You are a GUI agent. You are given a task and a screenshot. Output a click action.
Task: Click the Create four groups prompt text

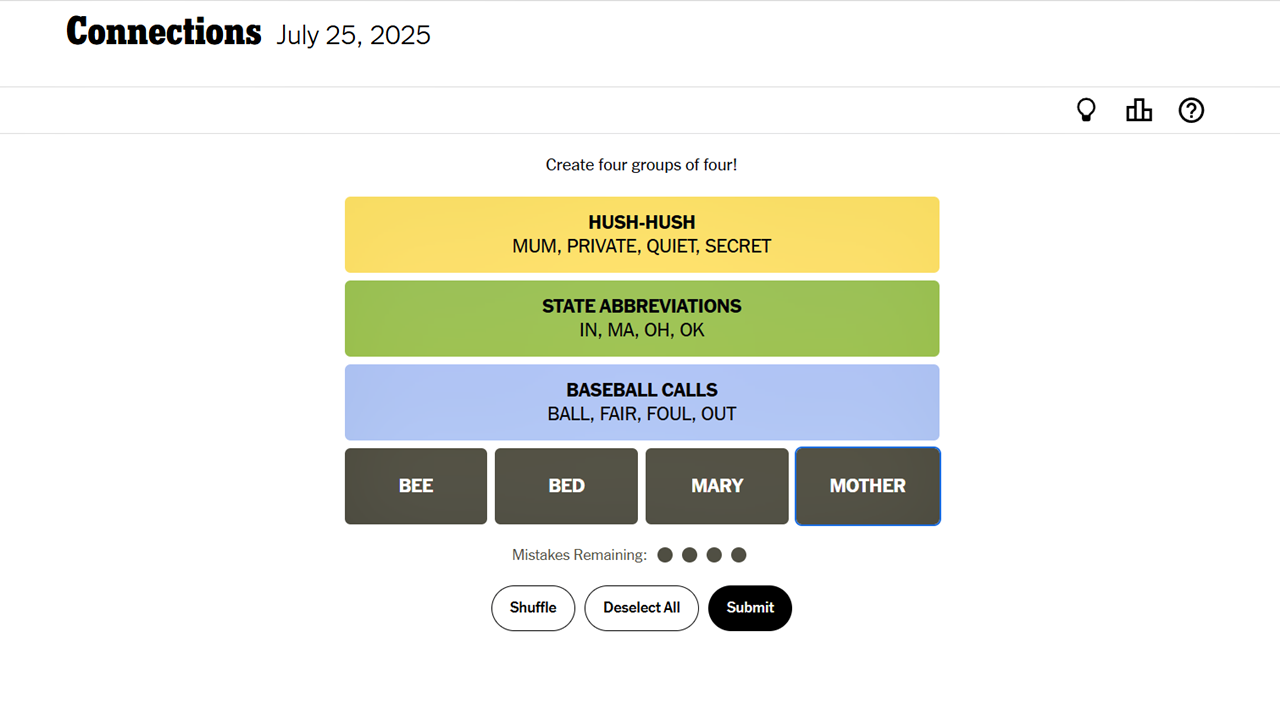tap(641, 164)
